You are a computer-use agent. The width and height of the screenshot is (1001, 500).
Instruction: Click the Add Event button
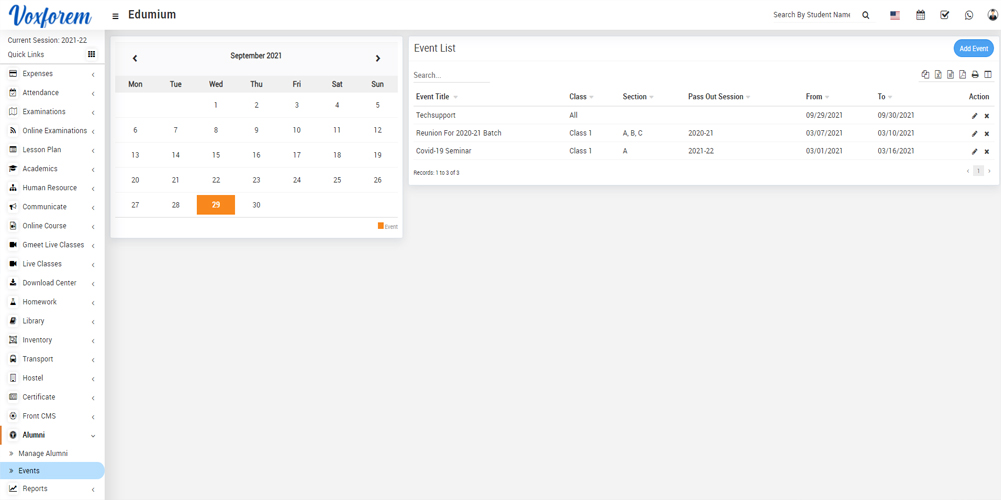(973, 48)
